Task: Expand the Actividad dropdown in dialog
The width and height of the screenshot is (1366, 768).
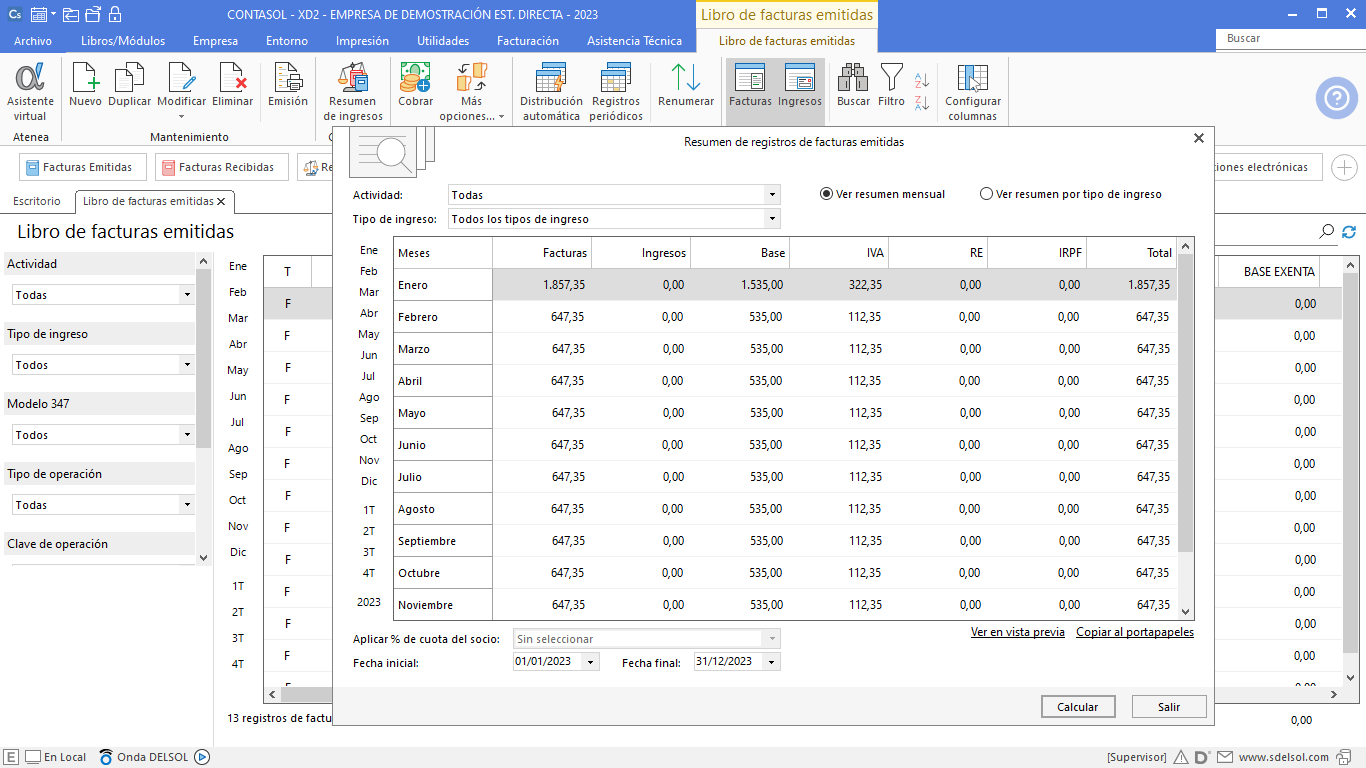Action: pyautogui.click(x=771, y=195)
